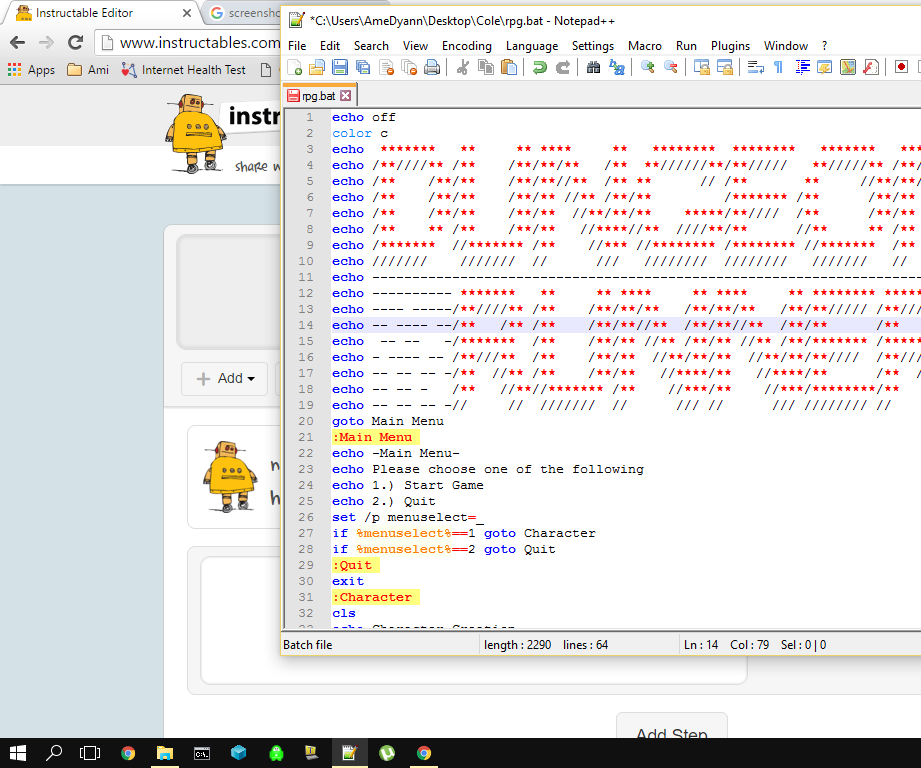921x768 pixels.
Task: Toggle synchronized horizontal scrolling
Action: (x=724, y=68)
